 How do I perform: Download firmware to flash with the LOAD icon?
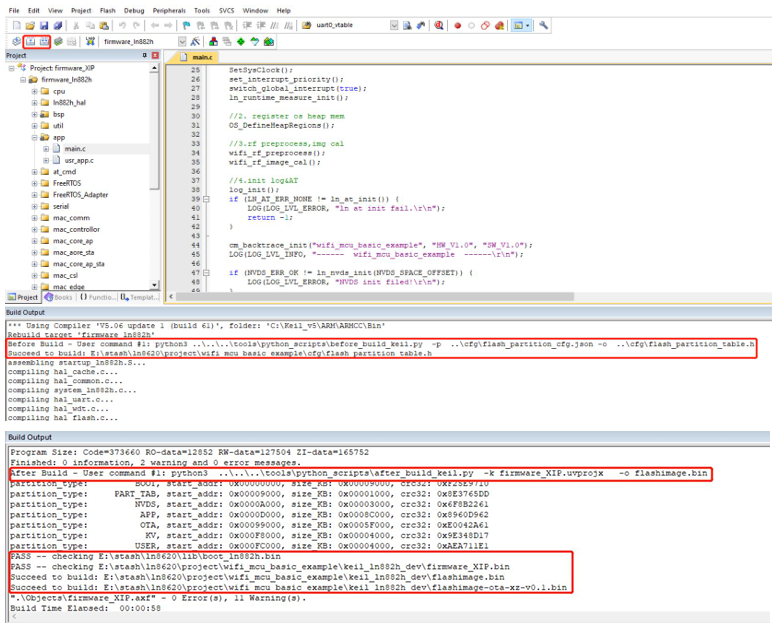(90, 42)
